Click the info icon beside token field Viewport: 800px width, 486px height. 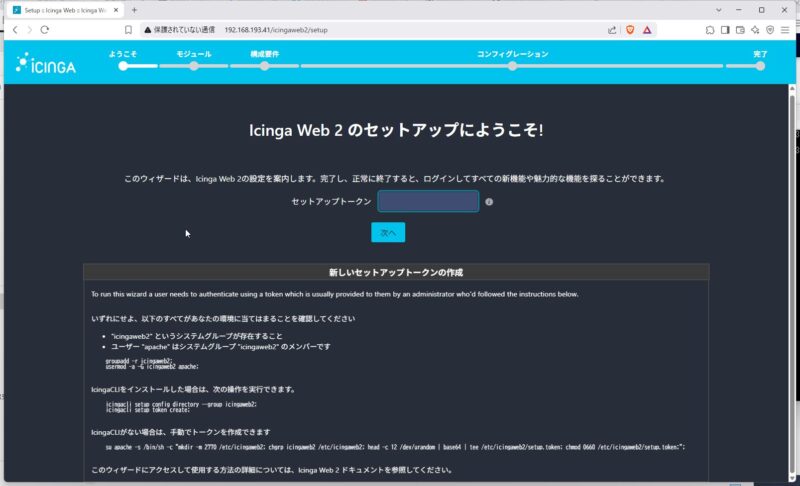point(489,202)
